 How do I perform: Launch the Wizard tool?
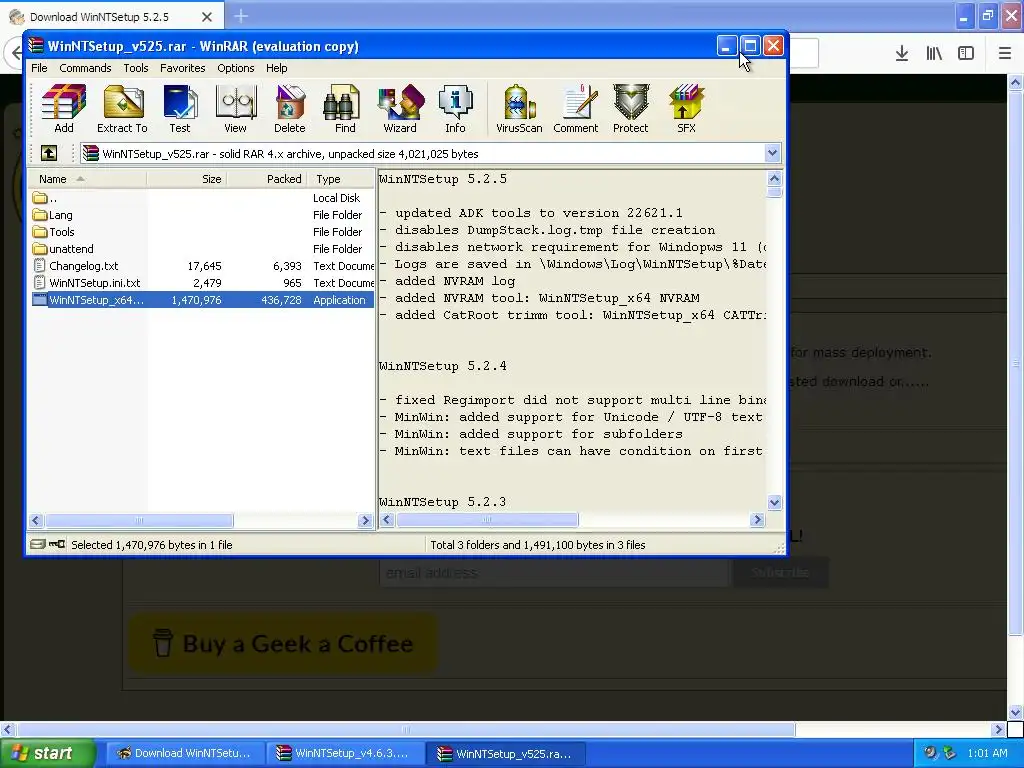(400, 108)
